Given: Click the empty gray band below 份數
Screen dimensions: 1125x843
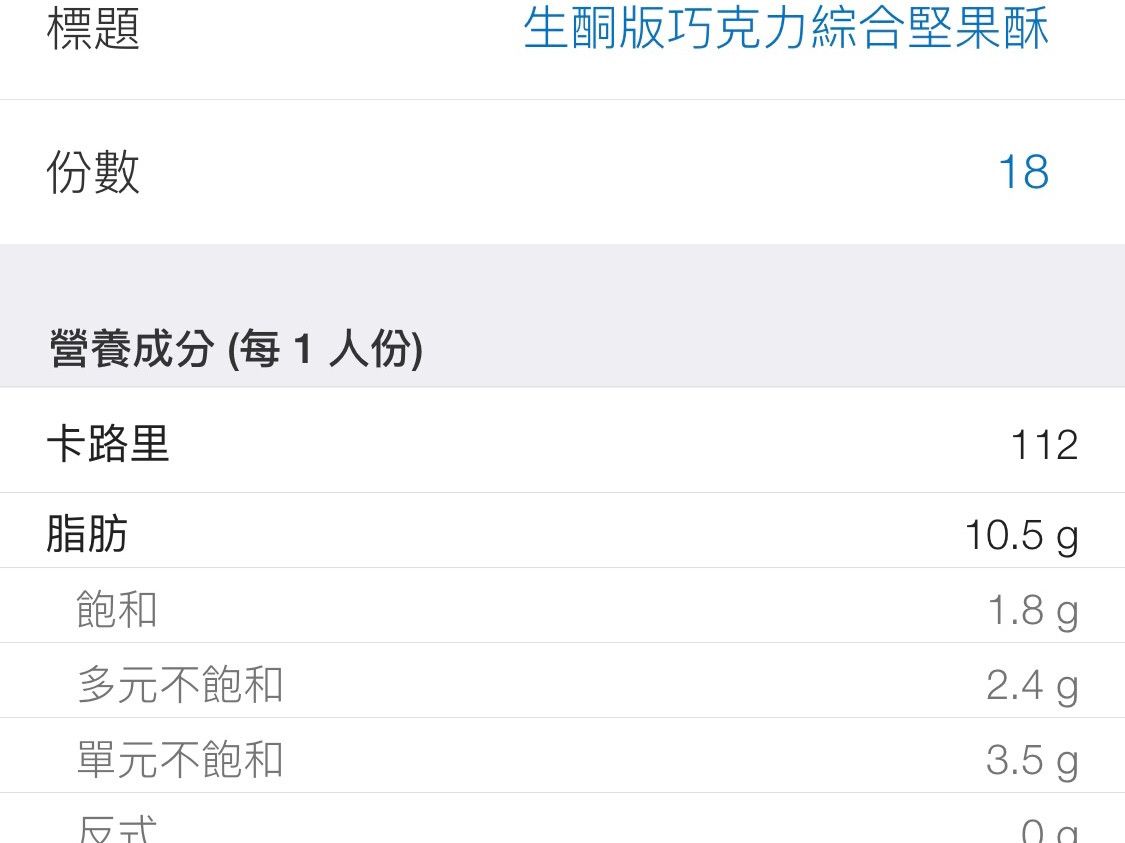Looking at the screenshot, I should pyautogui.click(x=562, y=280).
